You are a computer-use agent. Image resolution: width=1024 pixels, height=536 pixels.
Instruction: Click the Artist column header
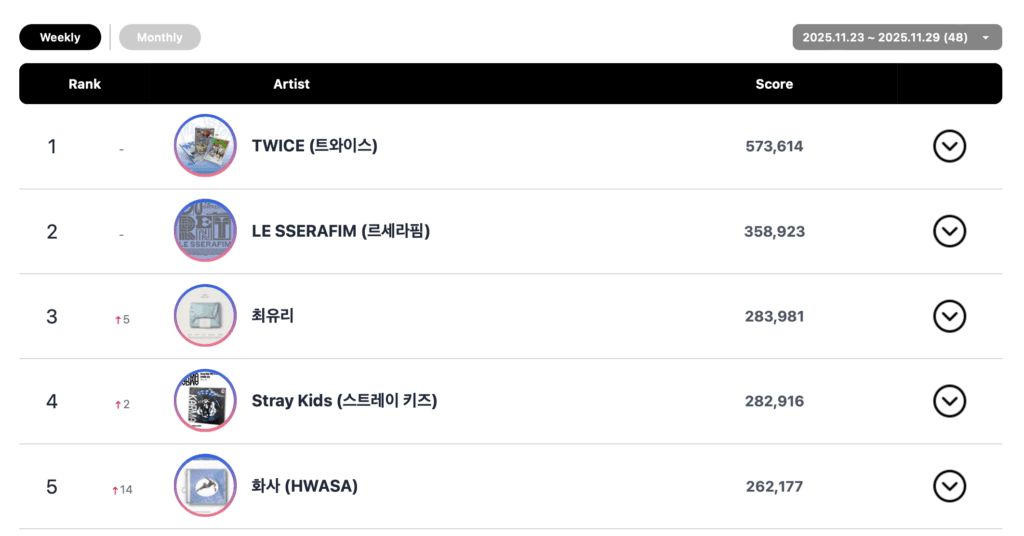click(291, 84)
